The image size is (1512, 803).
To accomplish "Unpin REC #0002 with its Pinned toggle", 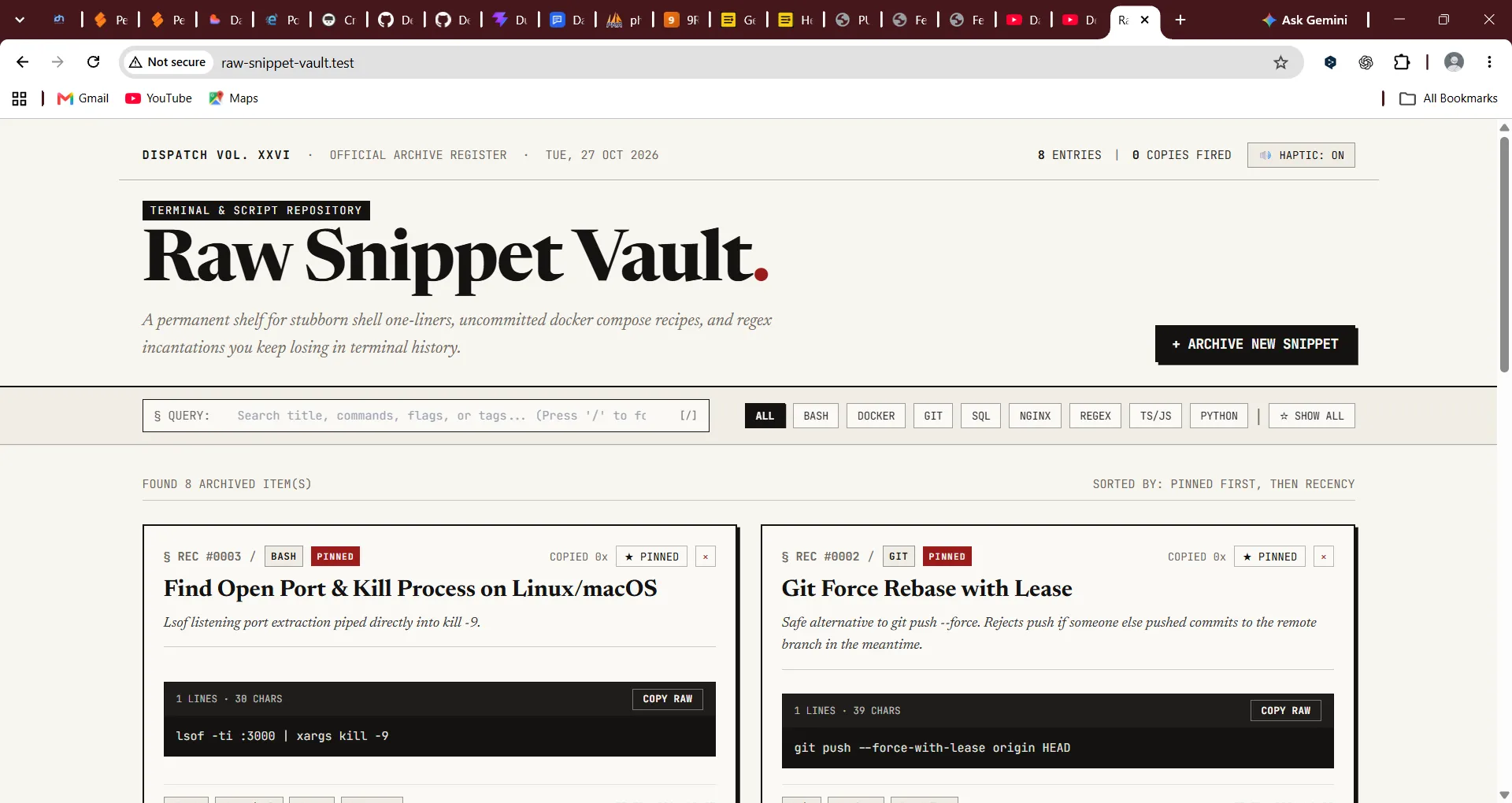I will [x=1269, y=557].
